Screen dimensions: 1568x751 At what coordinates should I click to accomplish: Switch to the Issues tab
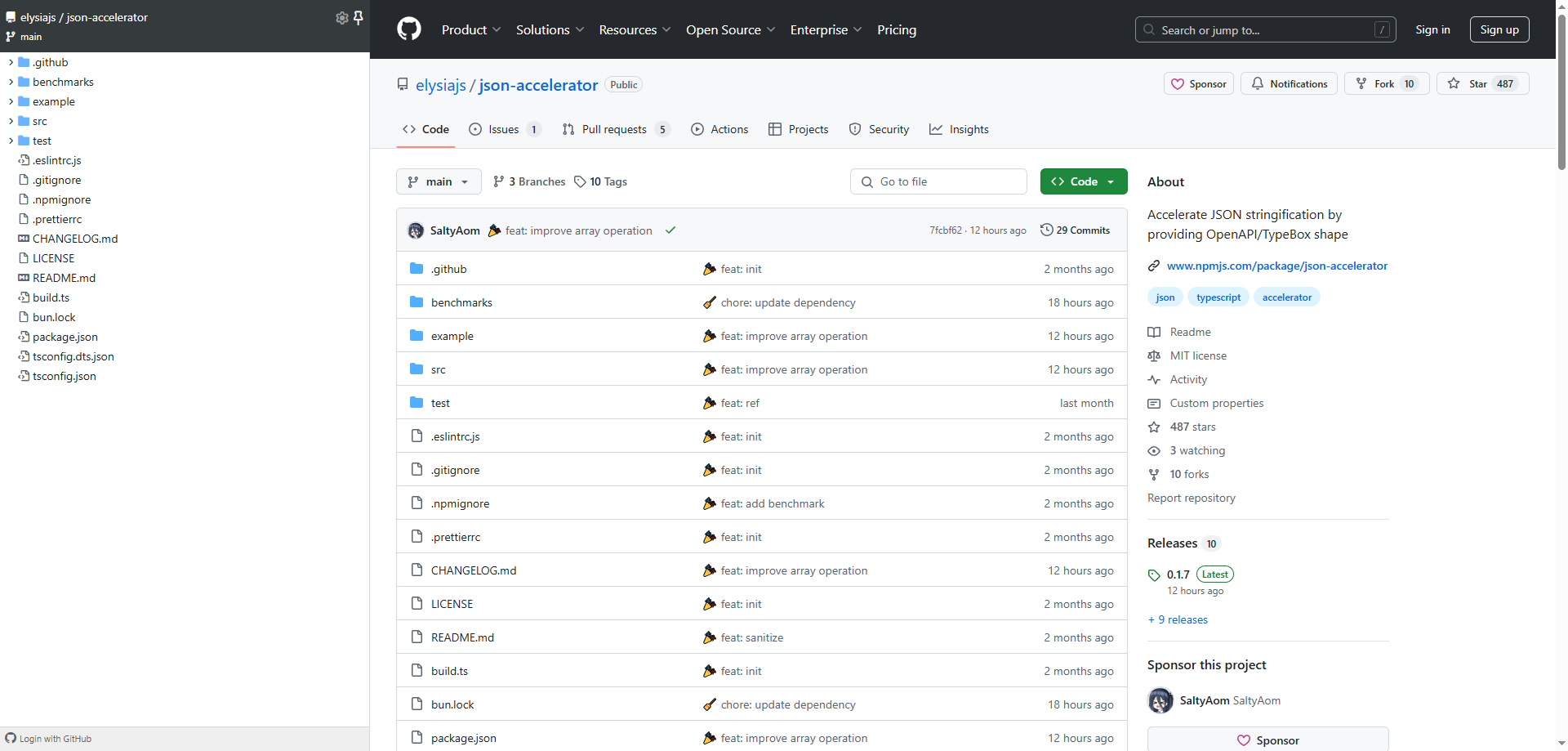coord(504,129)
